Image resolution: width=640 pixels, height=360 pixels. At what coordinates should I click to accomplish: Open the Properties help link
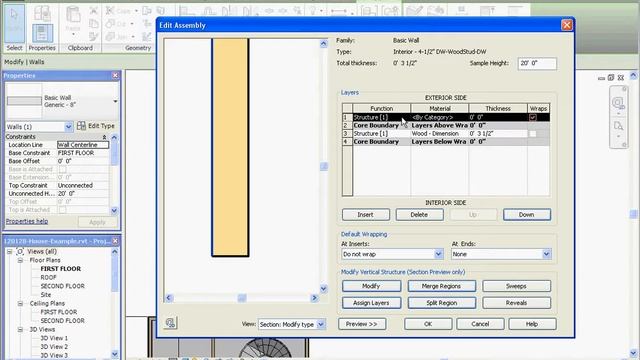click(x=27, y=221)
